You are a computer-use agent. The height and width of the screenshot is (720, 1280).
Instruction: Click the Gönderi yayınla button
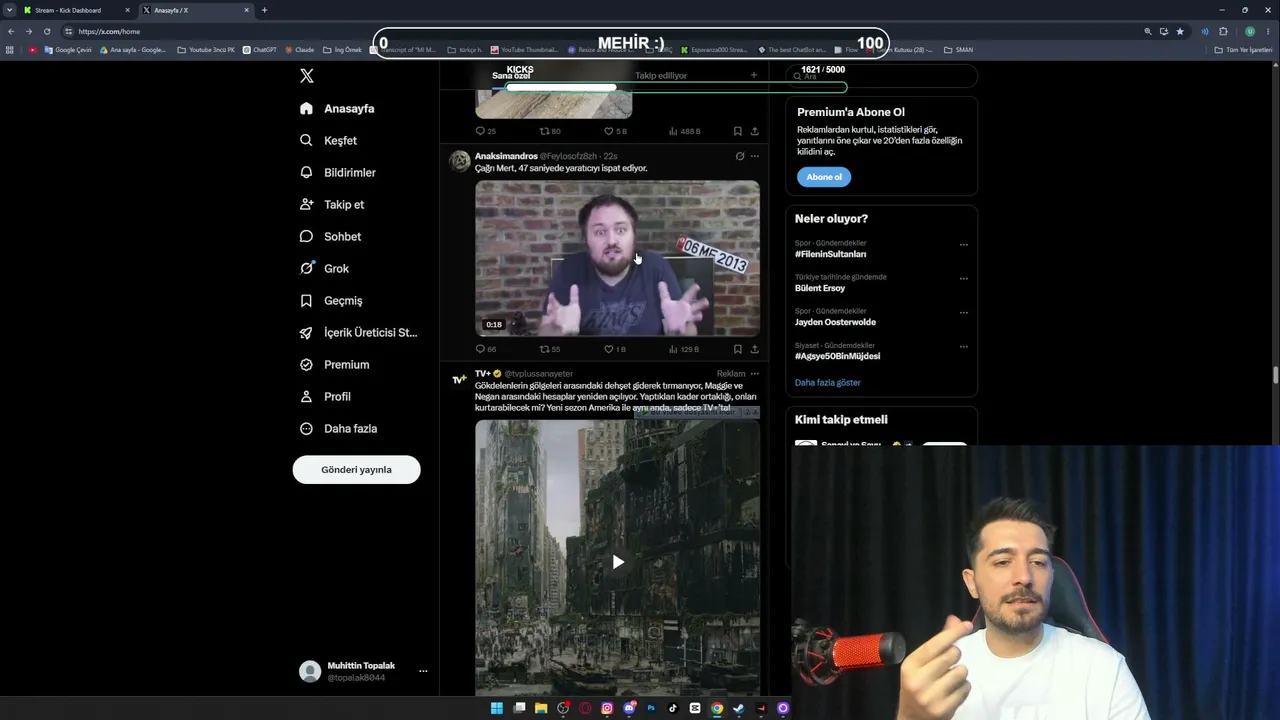click(x=356, y=469)
